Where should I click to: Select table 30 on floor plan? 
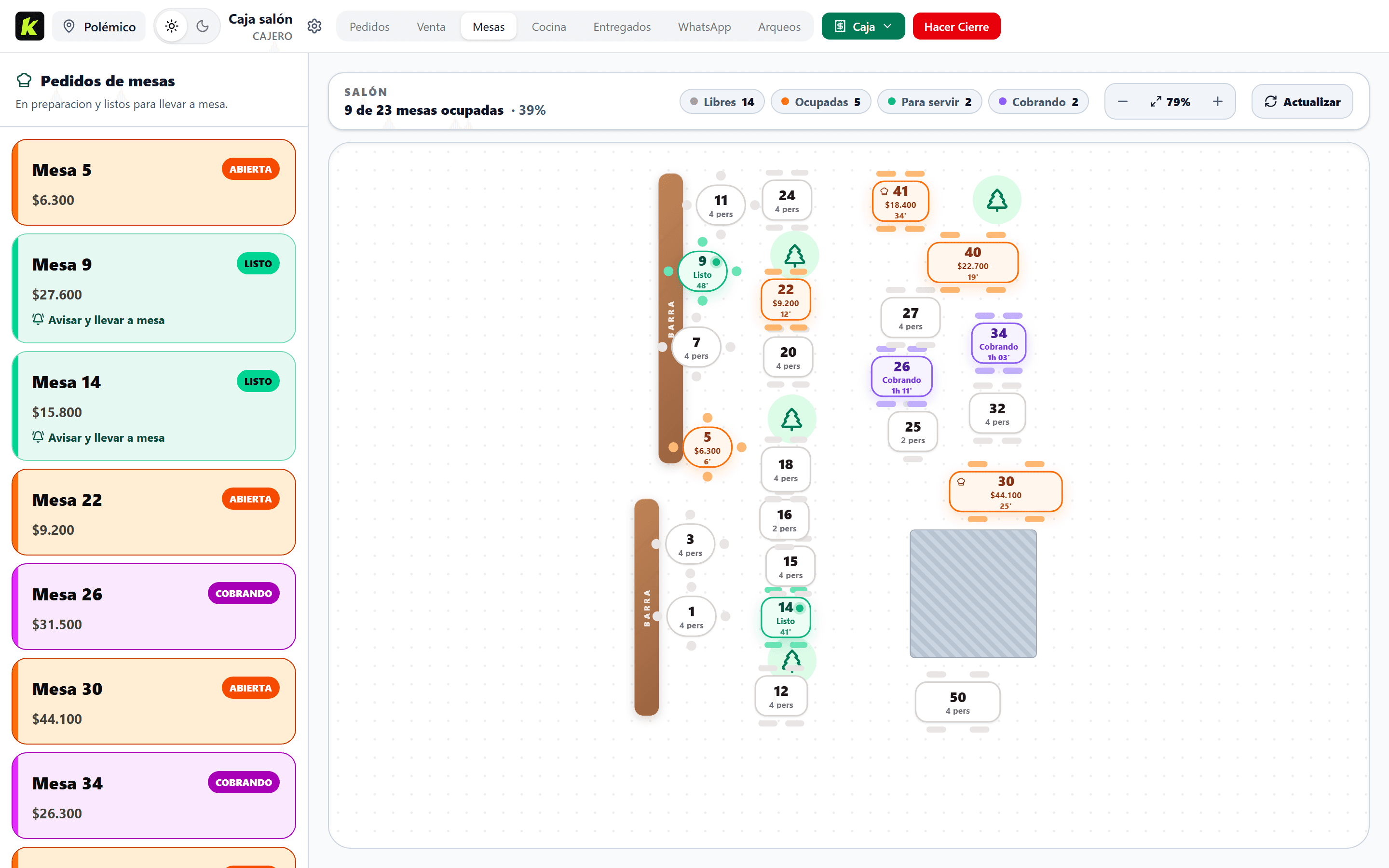(x=1006, y=491)
